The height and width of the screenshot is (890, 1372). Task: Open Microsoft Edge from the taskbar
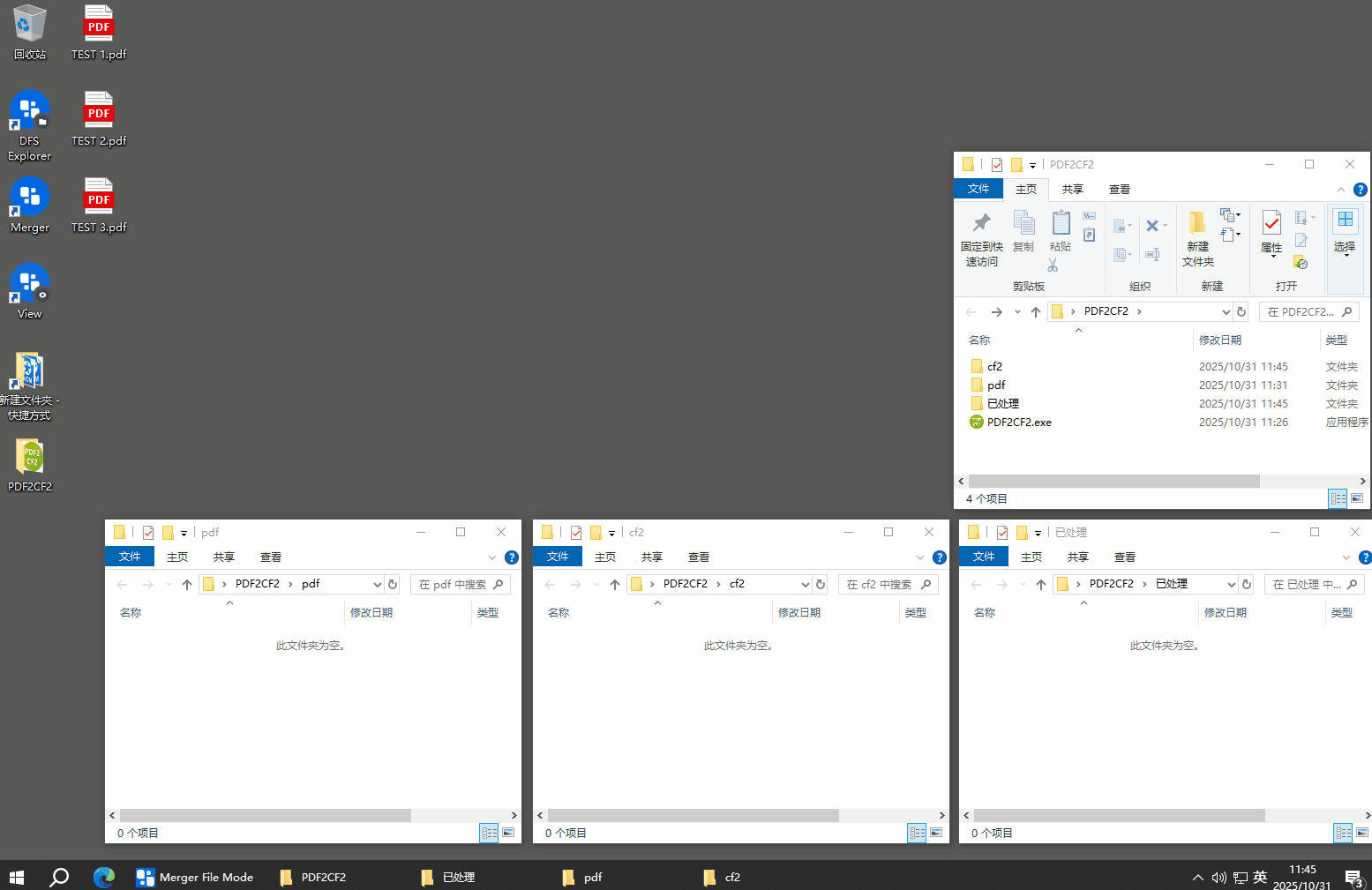pyautogui.click(x=104, y=877)
